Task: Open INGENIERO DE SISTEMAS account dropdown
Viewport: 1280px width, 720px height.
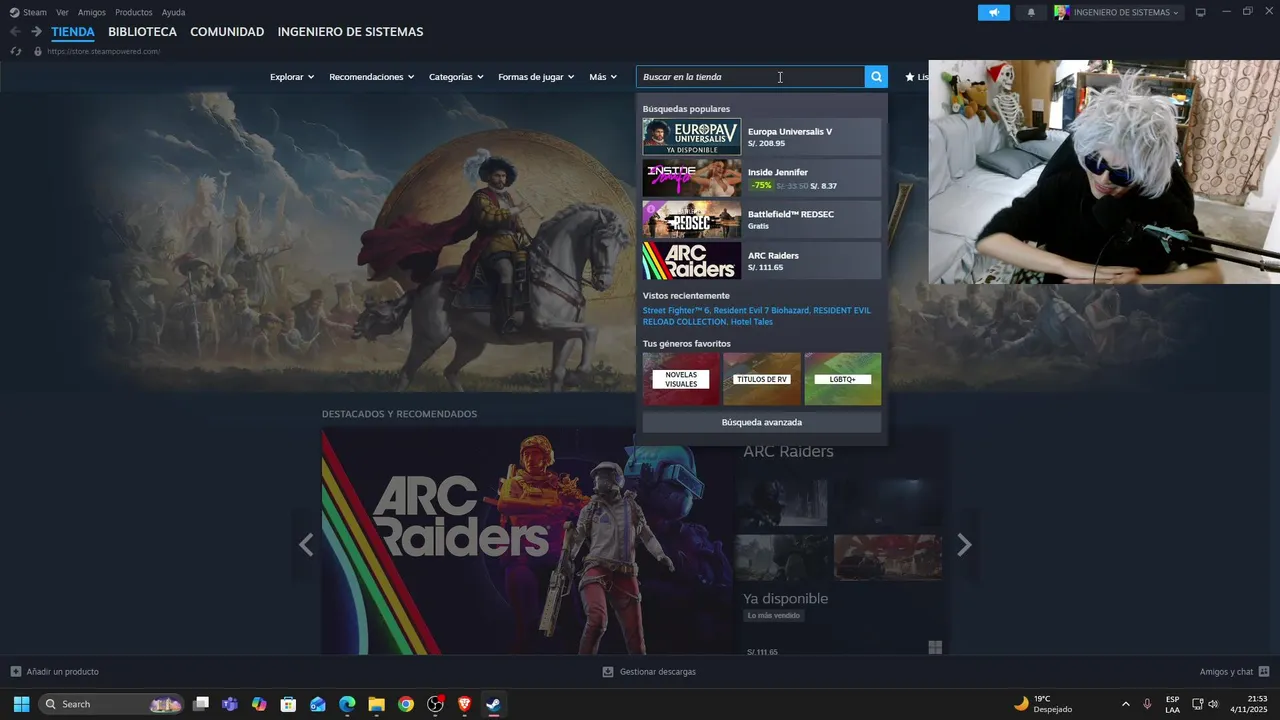Action: pos(1118,12)
